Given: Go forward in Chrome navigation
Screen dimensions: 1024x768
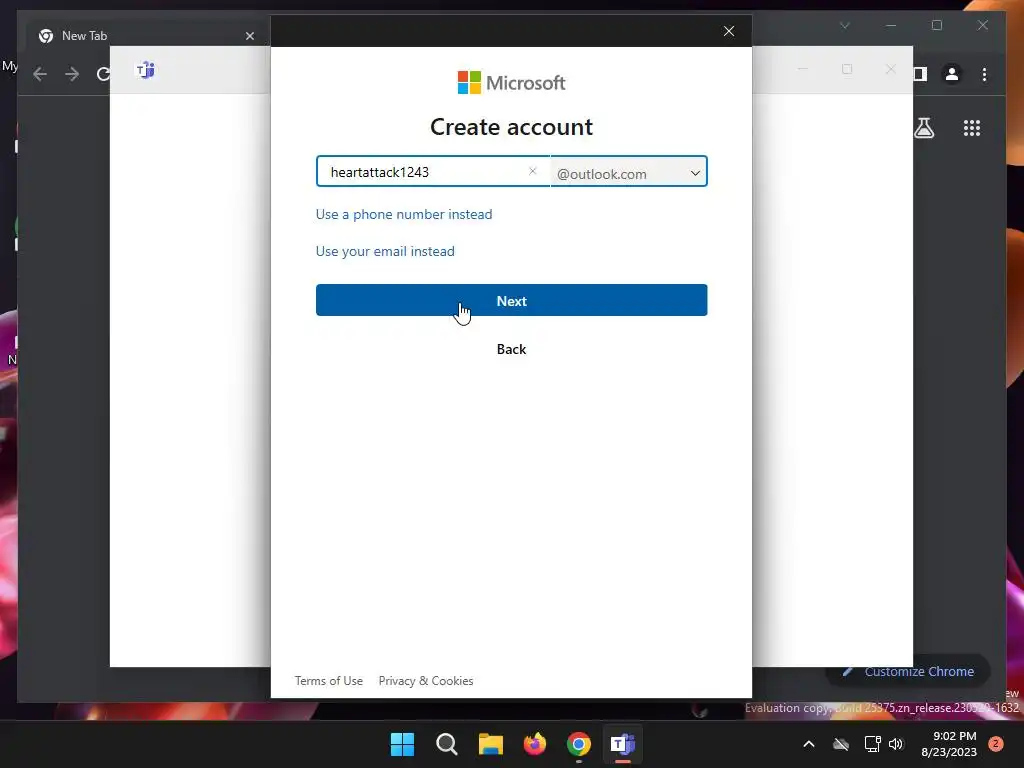Looking at the screenshot, I should click(x=72, y=74).
